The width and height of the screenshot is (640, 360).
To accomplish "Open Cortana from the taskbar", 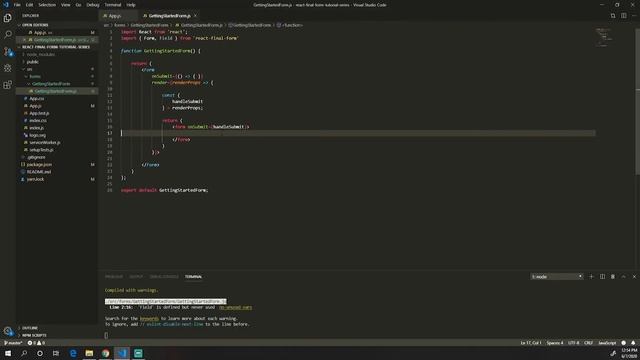I will pos(40,353).
